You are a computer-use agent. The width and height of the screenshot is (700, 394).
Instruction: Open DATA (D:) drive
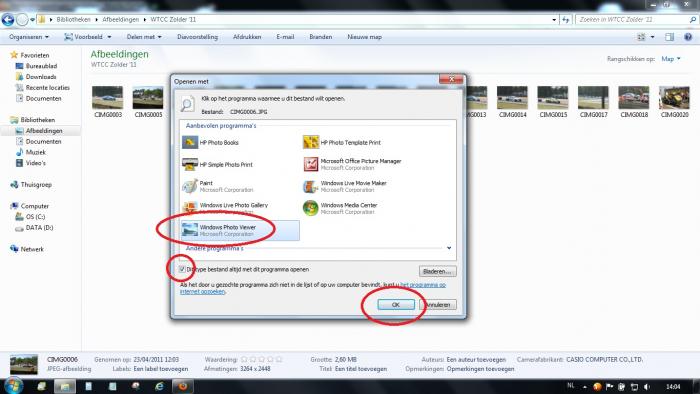click(39, 228)
